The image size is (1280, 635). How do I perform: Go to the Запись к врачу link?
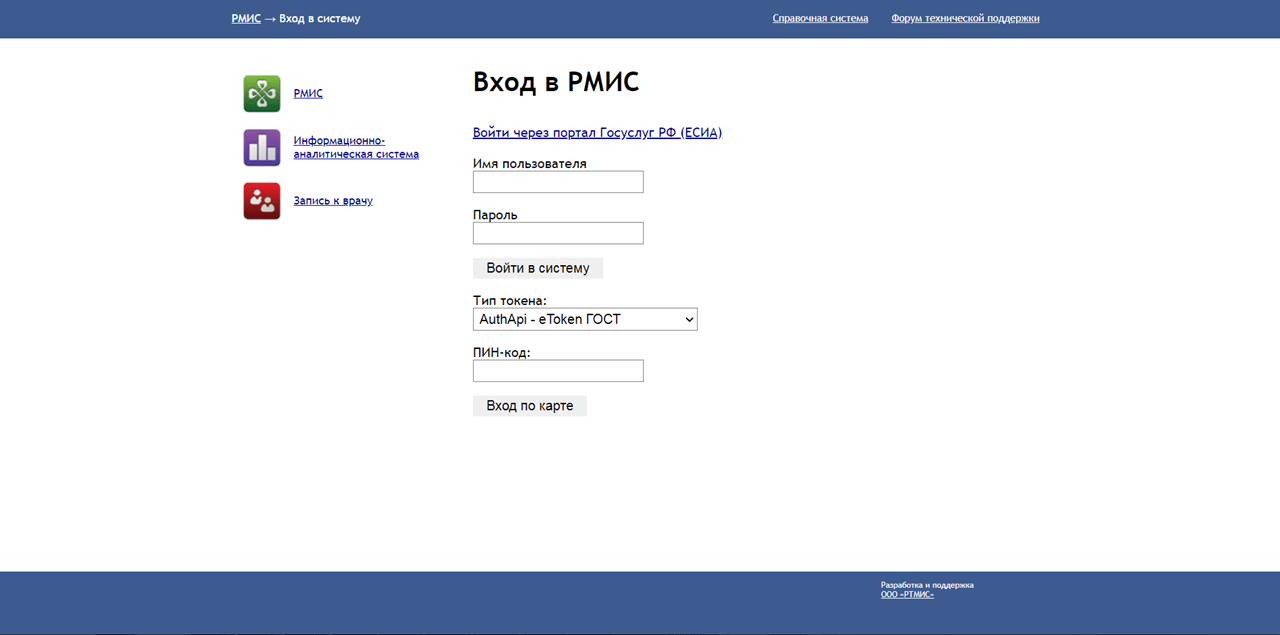click(x=333, y=201)
